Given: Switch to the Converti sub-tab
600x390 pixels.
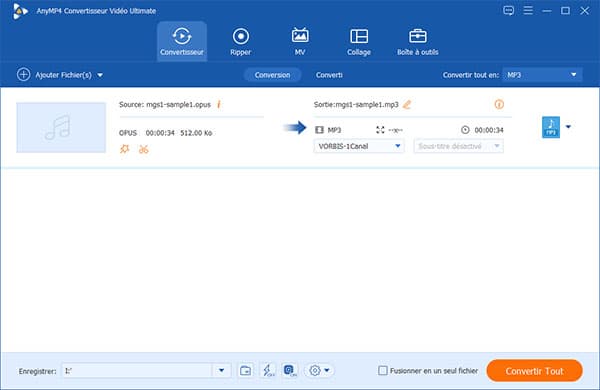Looking at the screenshot, I should 329,75.
